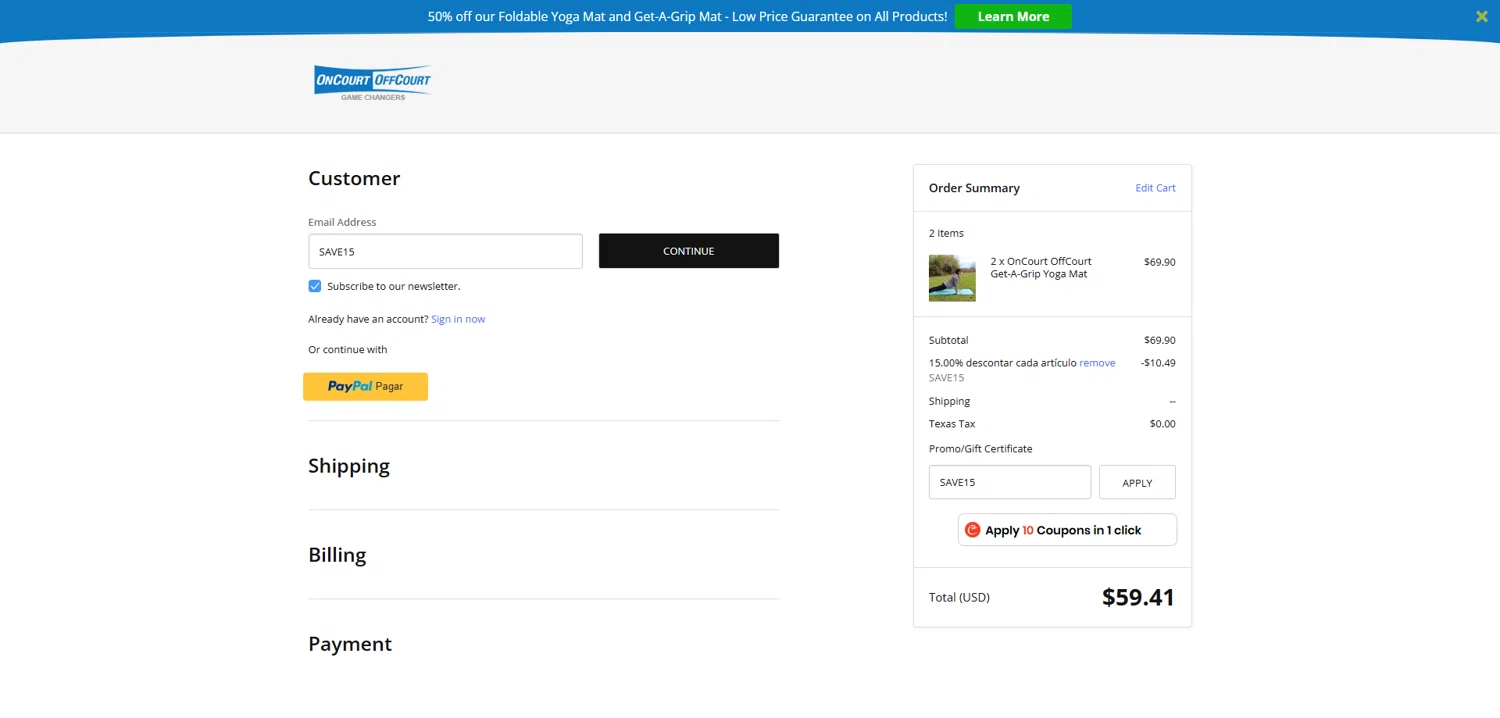Click the 50% off Foldable Yoga Mat banner text
Viewport: 1500px width, 718px height.
click(687, 16)
